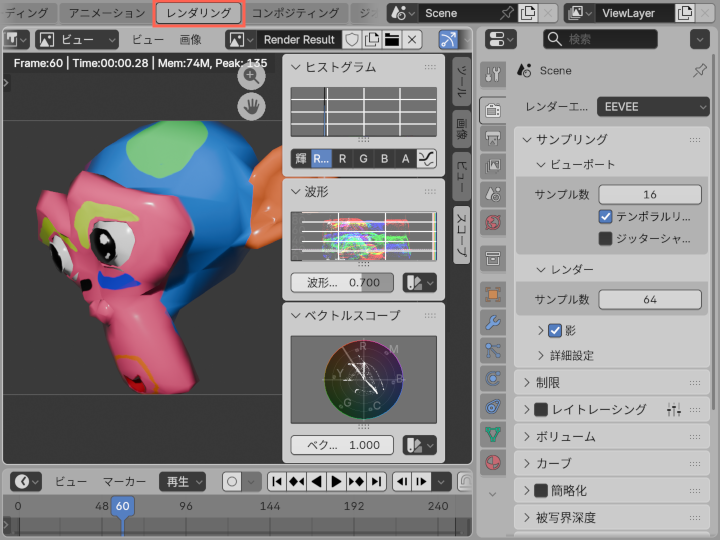The image size is (720, 540).
Task: Open the Modifiers properties tab
Action: (x=493, y=322)
